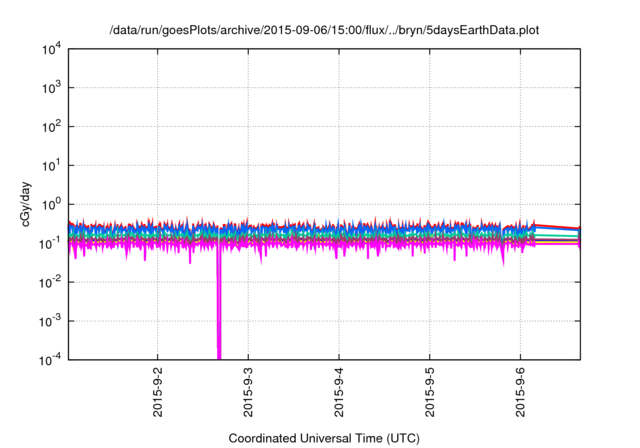This screenshot has height=448, width=640.
Task: Click the Coordinated Universal Time (UTC) label
Action: point(324,438)
